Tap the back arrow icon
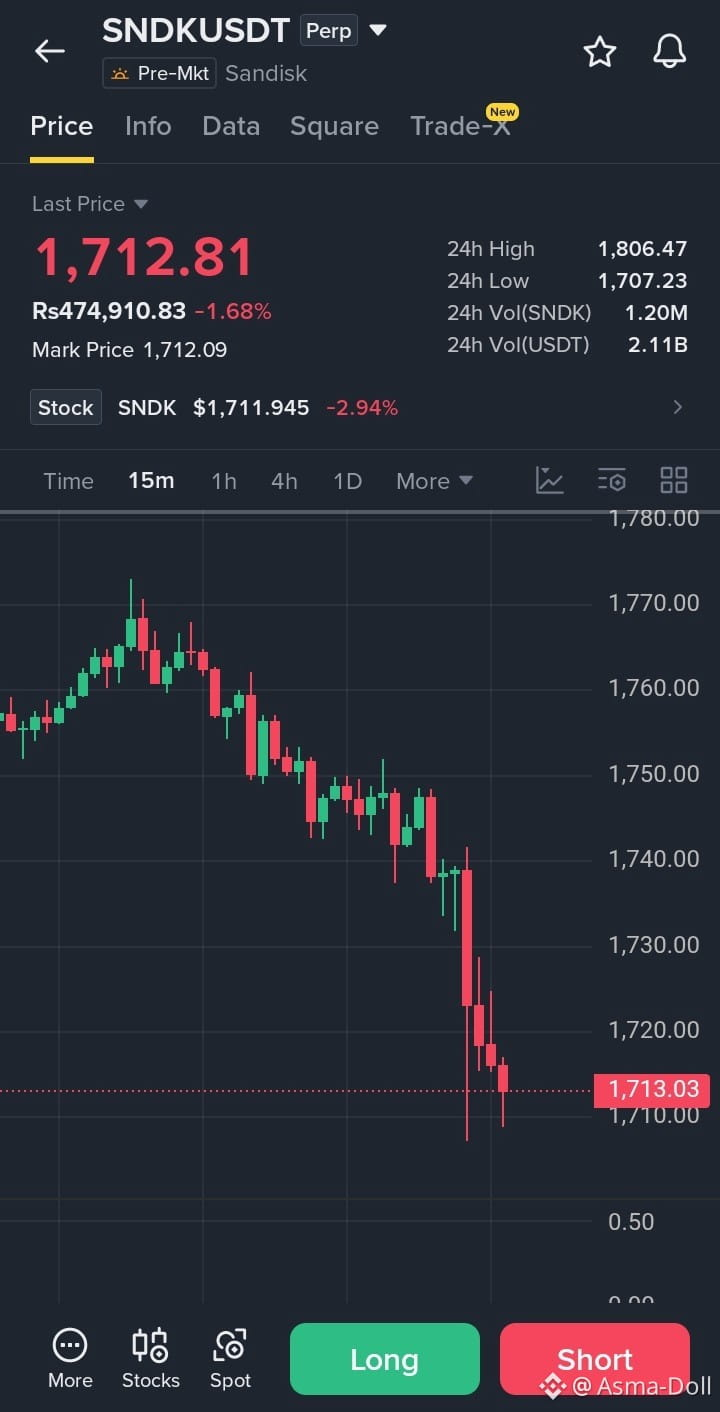This screenshot has height=1412, width=720. click(x=49, y=51)
